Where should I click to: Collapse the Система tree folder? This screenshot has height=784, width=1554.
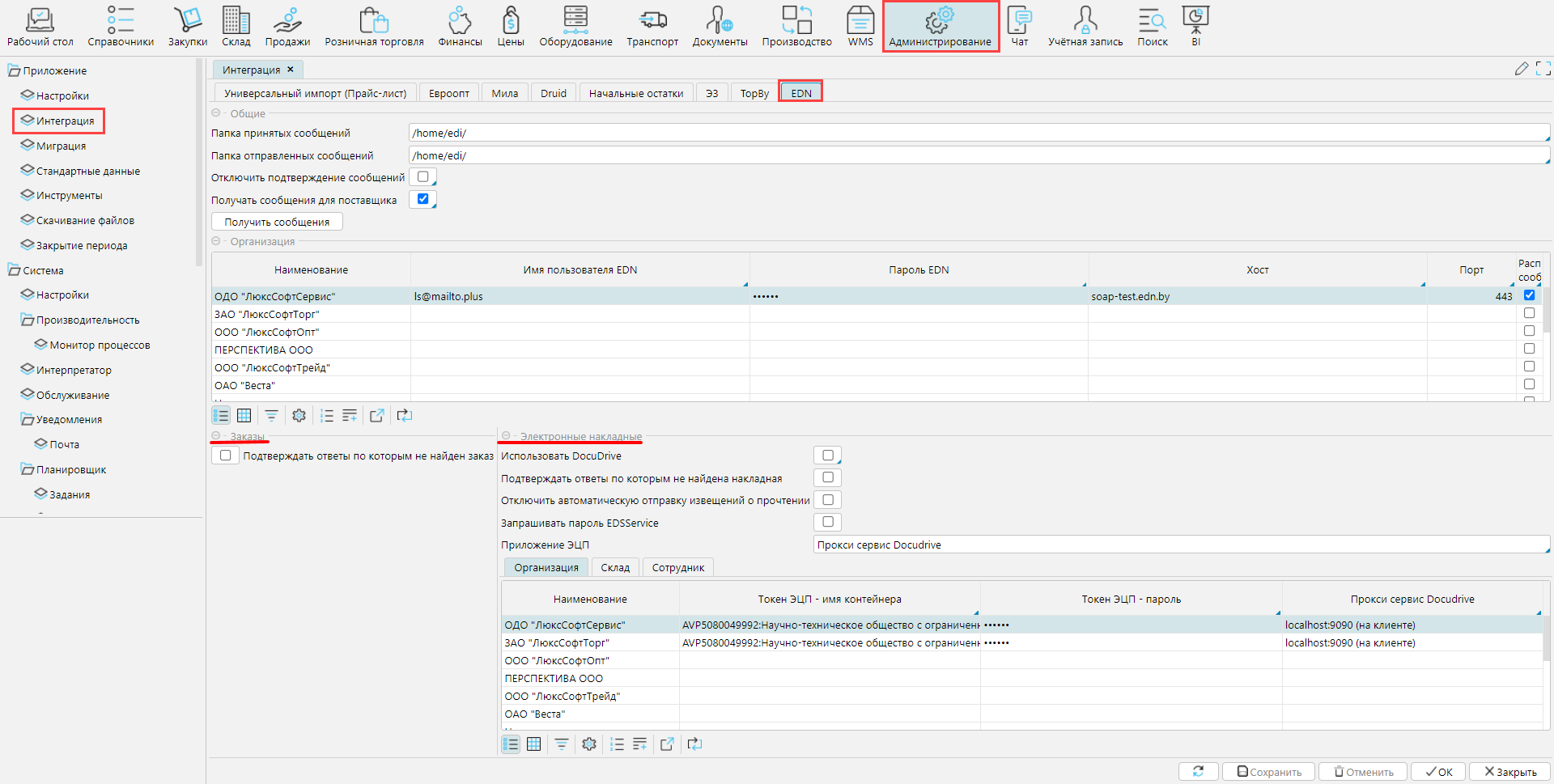click(14, 270)
